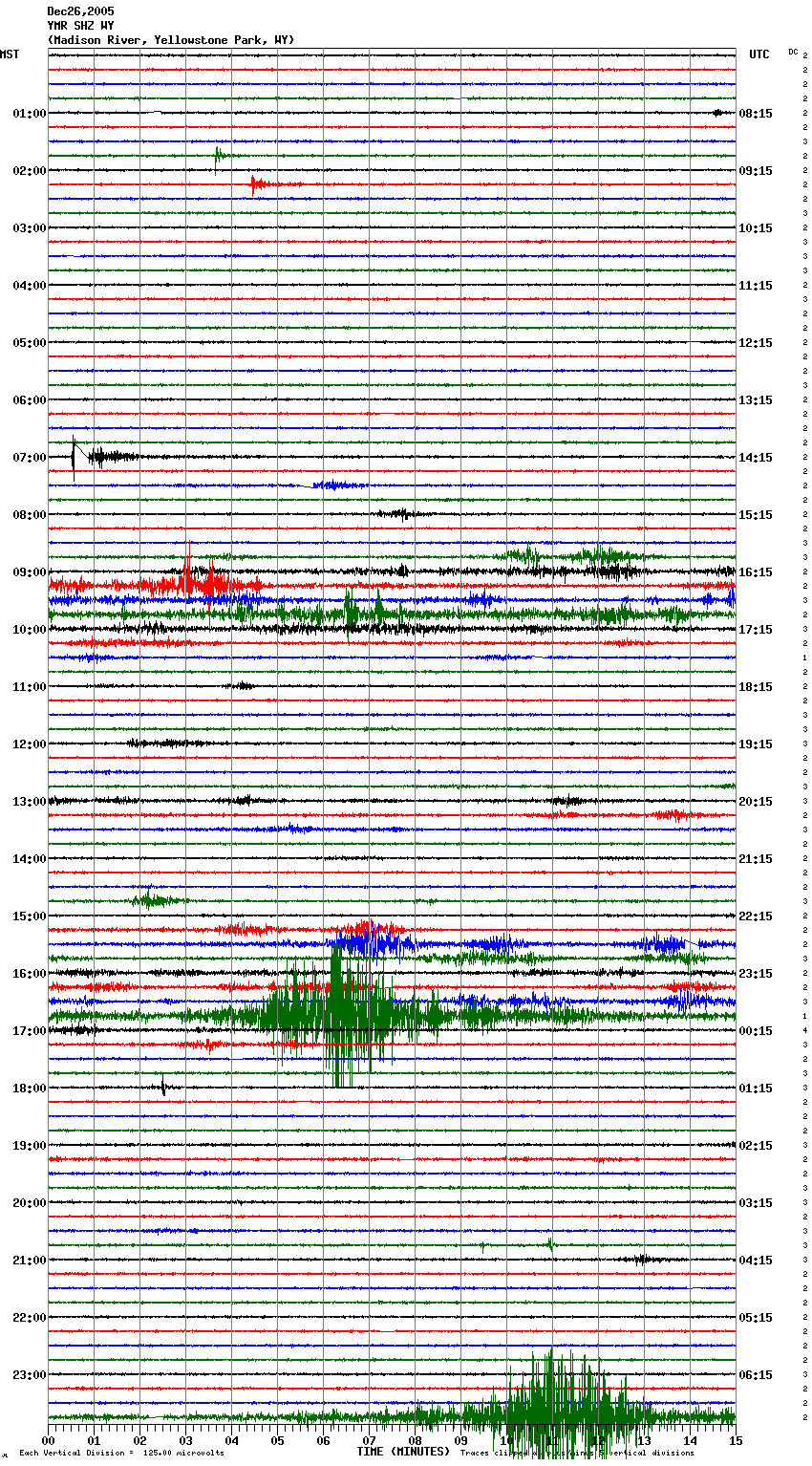The height and width of the screenshot is (1466, 812).
Task: Click the 22:15 UTC time label
Action: (756, 916)
